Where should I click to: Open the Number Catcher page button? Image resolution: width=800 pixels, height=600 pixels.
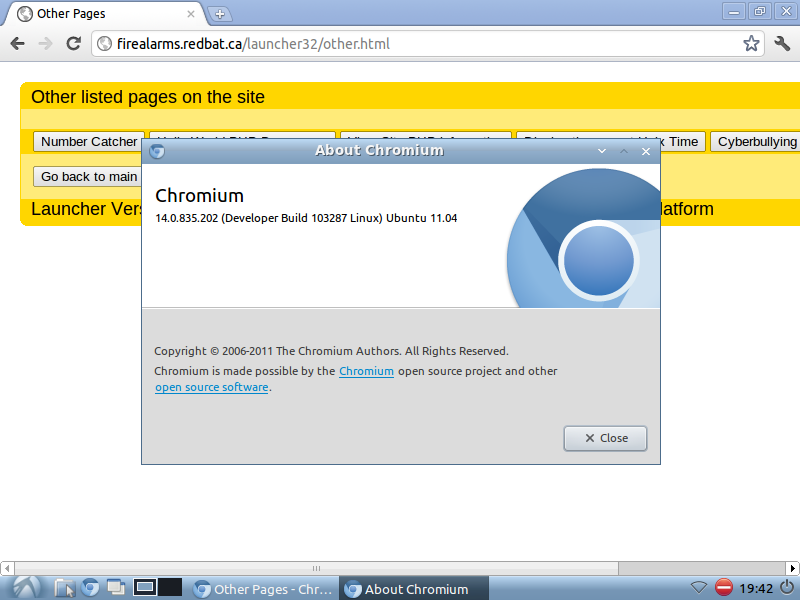[89, 141]
